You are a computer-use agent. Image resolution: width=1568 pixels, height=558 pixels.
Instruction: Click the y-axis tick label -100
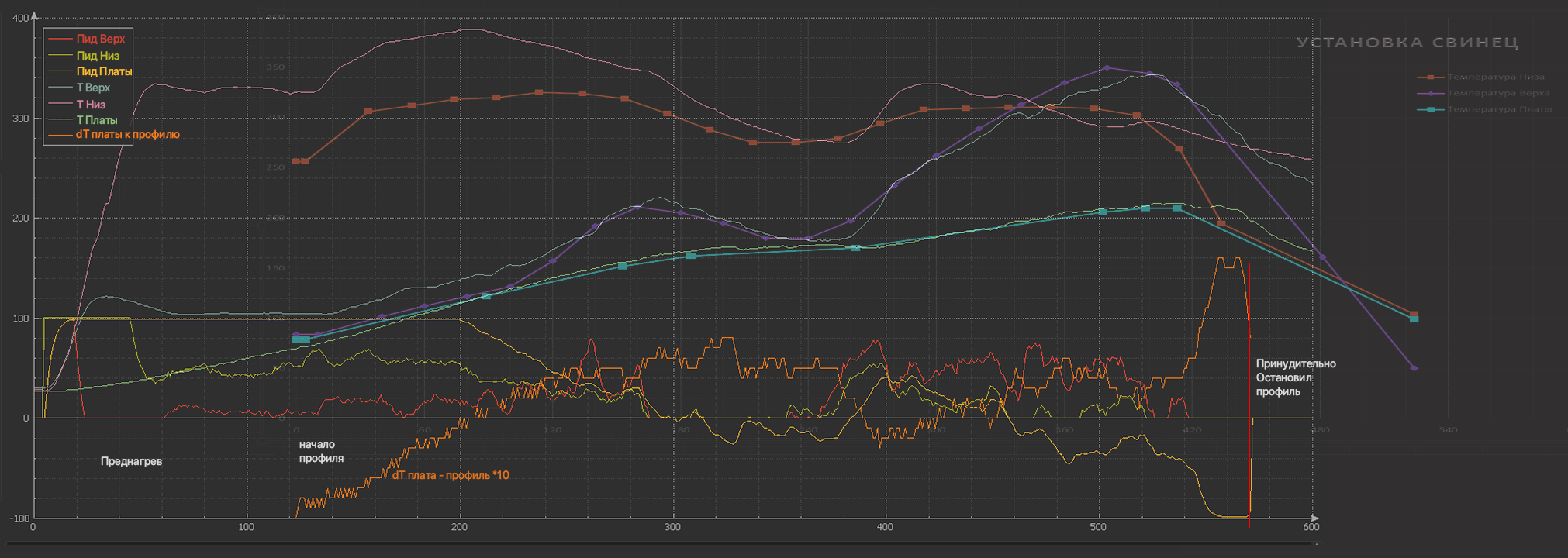click(x=19, y=518)
